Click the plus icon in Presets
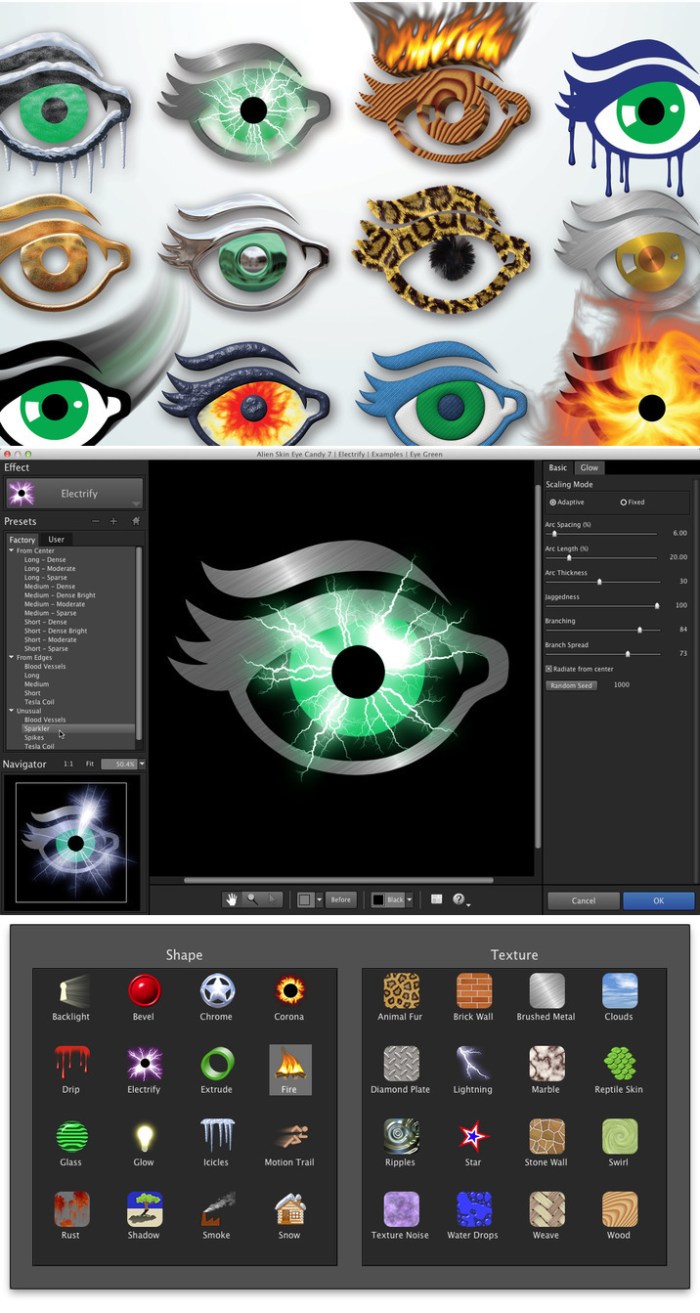Image resolution: width=700 pixels, height=1313 pixels. coord(113,521)
